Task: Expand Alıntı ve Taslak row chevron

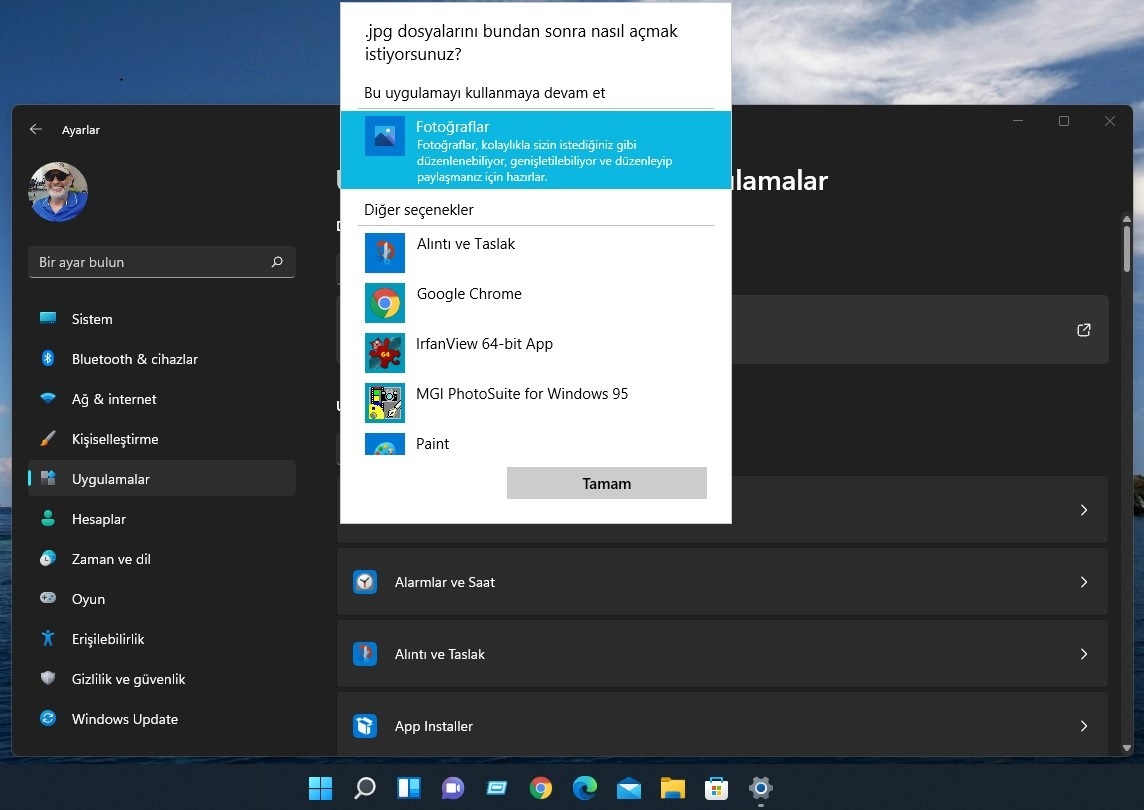Action: (x=1084, y=654)
